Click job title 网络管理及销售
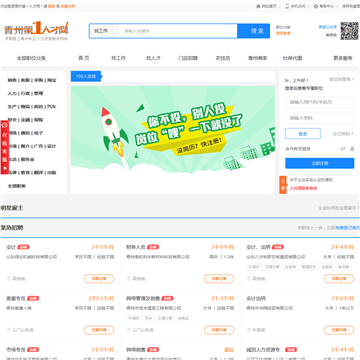The image size is (360, 360). coord(143,298)
